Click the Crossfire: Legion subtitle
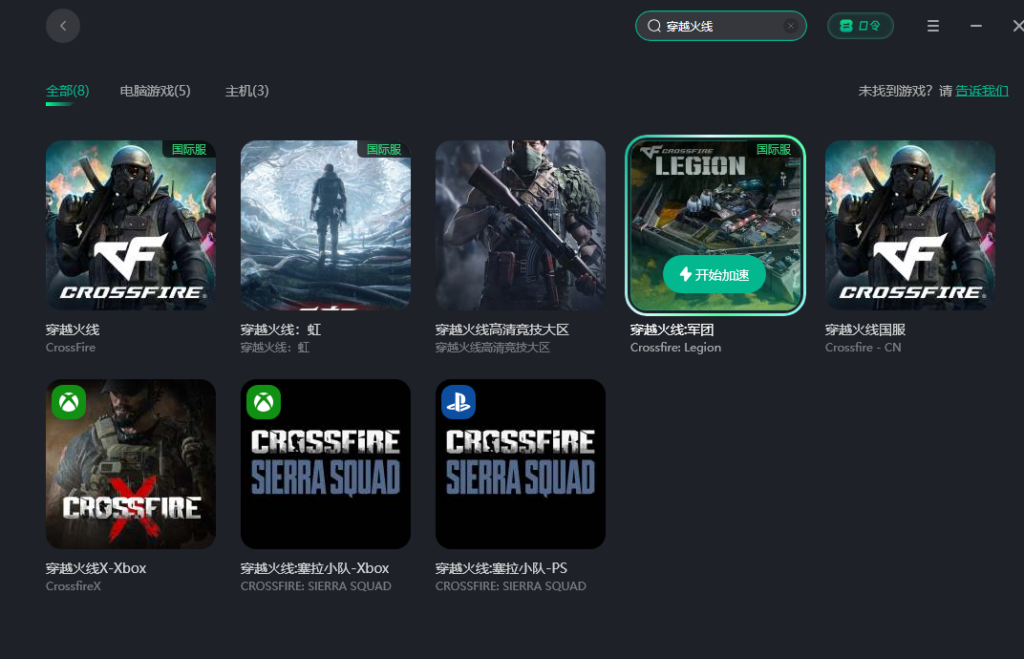The width and height of the screenshot is (1024, 659). (x=676, y=347)
